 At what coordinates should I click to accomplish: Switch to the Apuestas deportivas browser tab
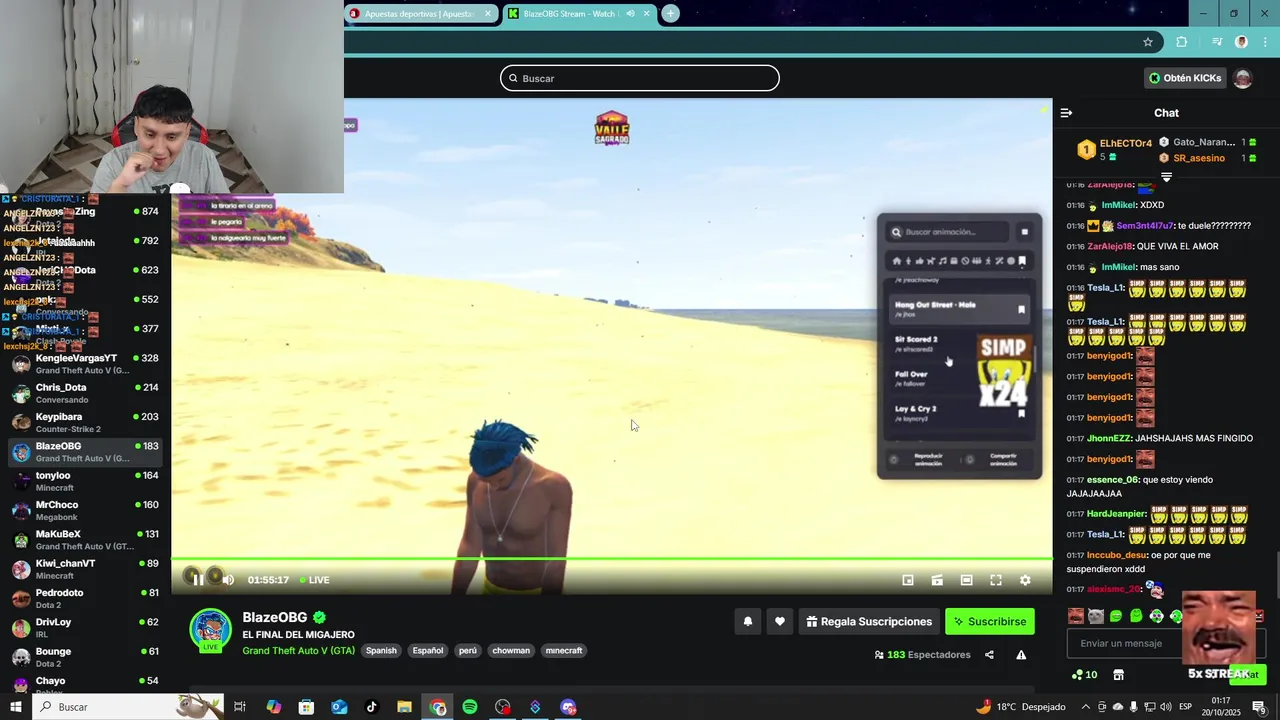422,13
